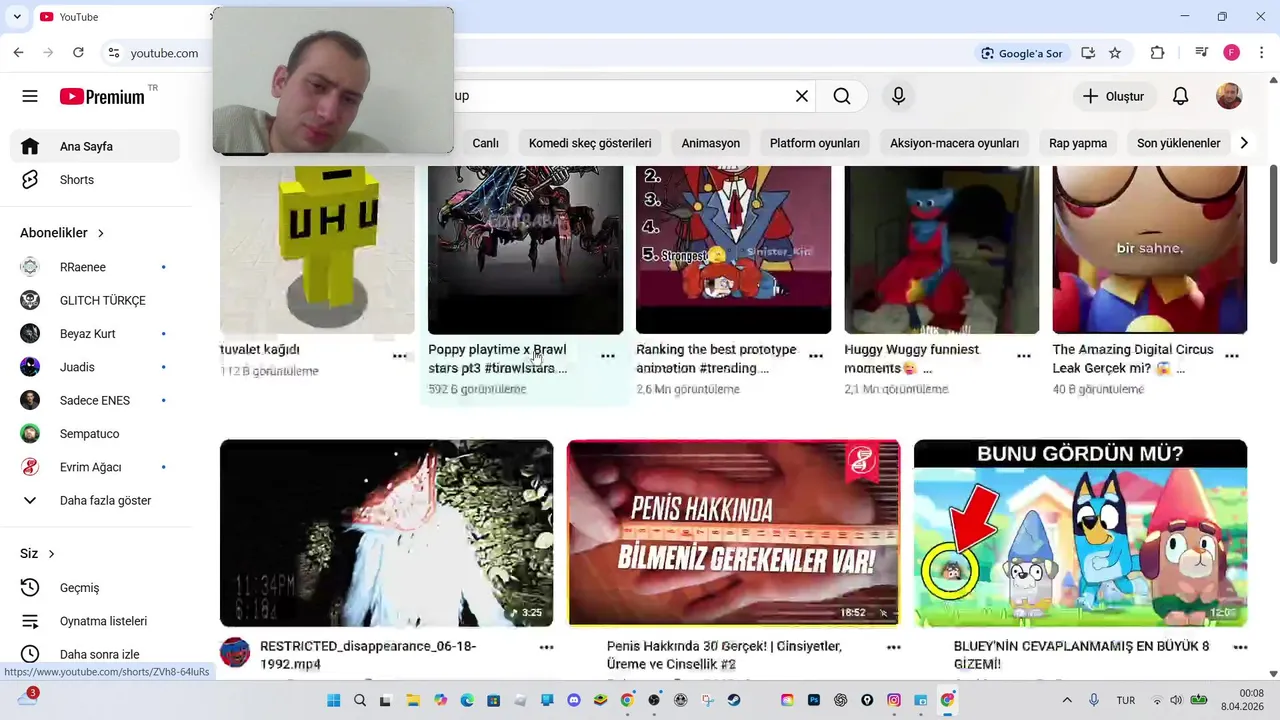Viewport: 1280px width, 720px height.
Task: Open options for 'Ranking the best prototype' short
Action: pos(815,356)
